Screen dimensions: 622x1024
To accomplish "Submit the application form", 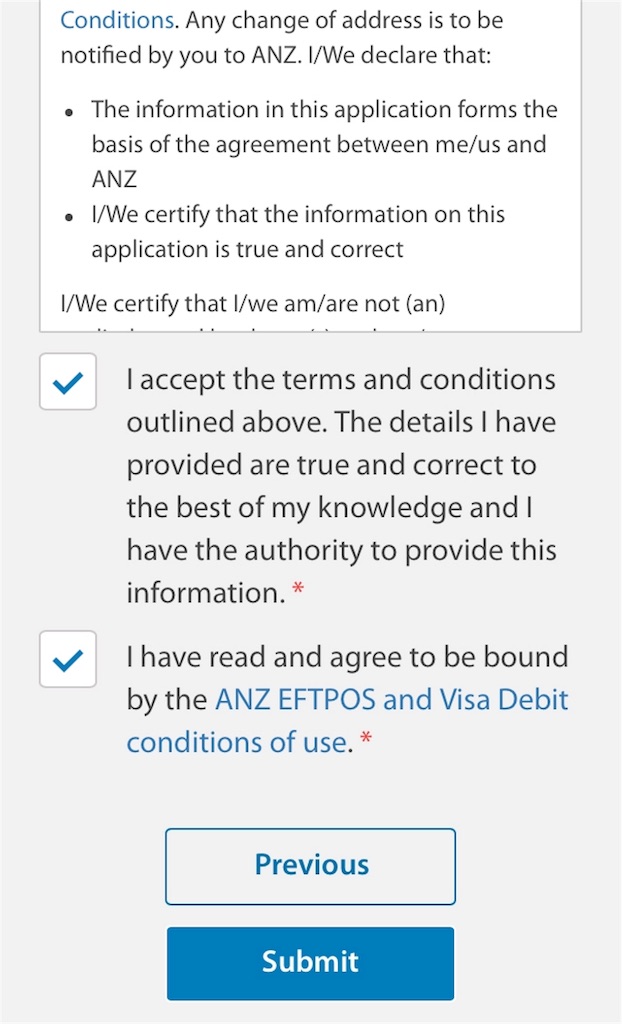I will [x=310, y=963].
